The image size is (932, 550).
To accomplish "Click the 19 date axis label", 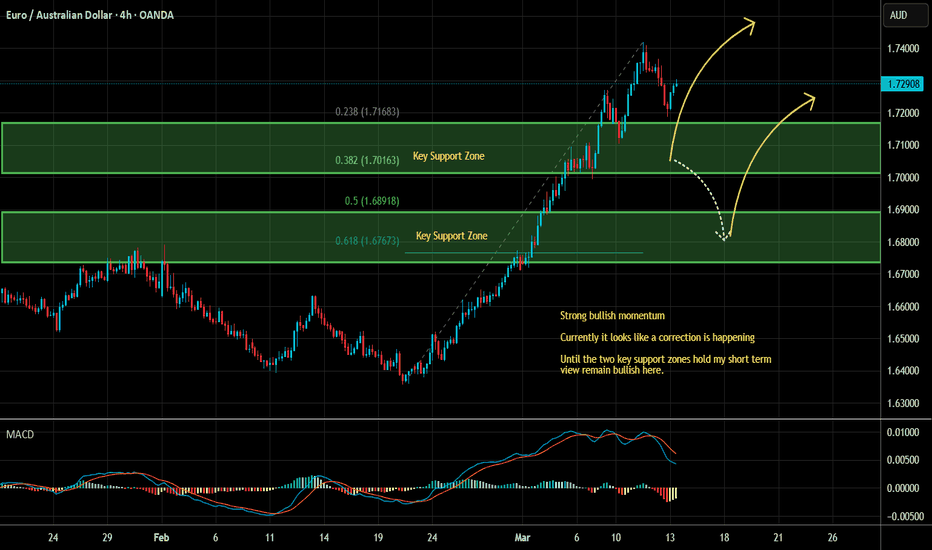I will 378,538.
